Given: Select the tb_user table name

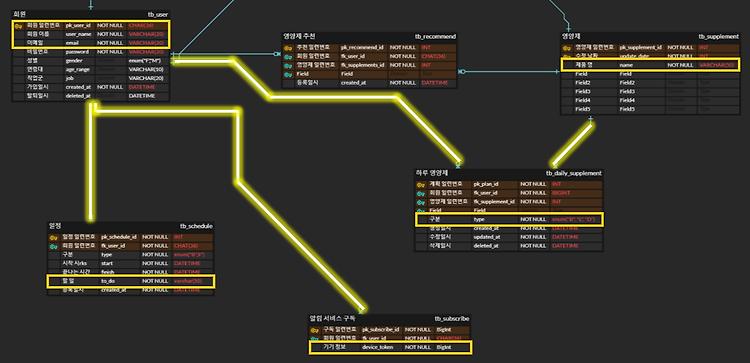Looking at the screenshot, I should coord(158,15).
